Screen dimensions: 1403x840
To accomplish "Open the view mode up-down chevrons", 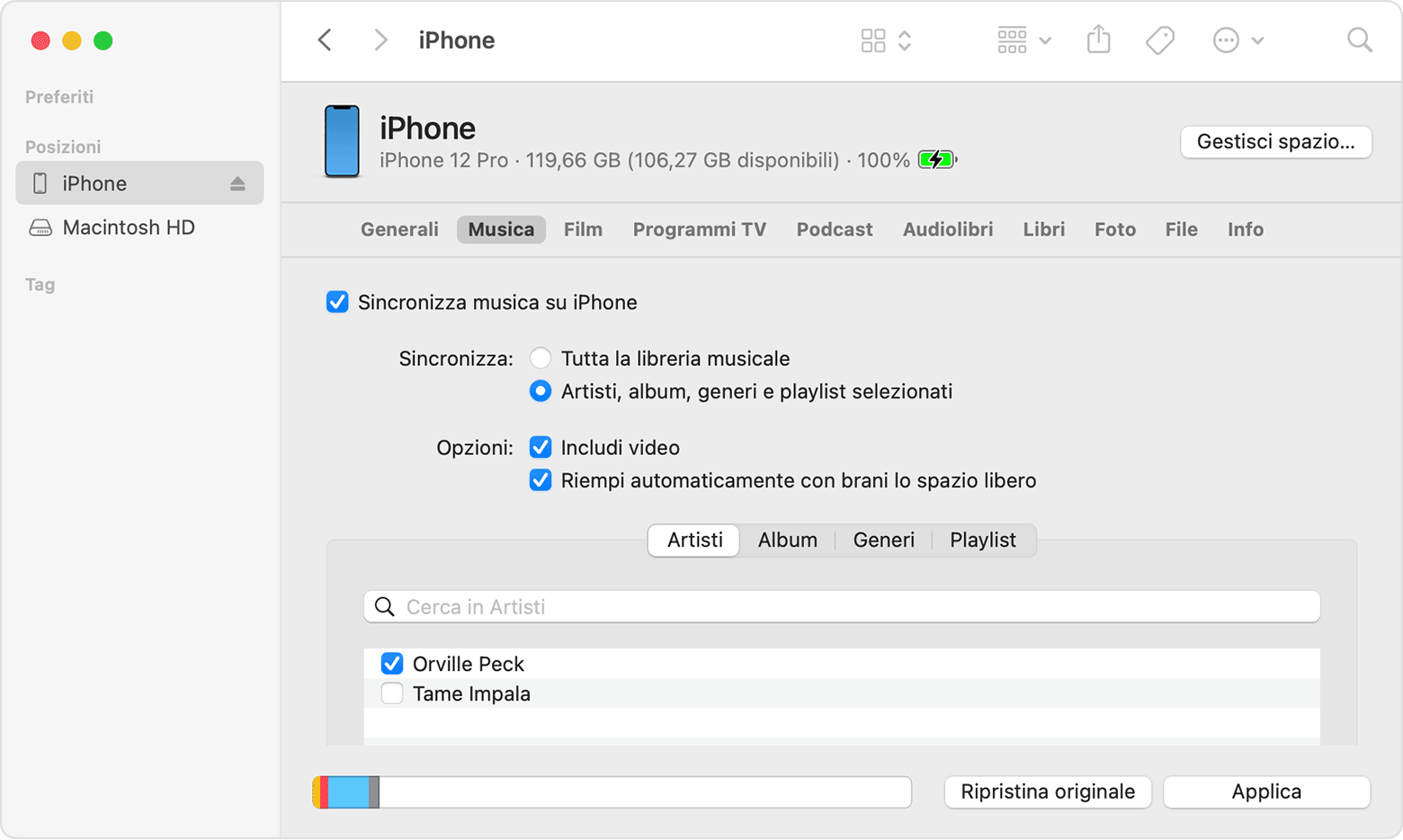I will click(x=905, y=40).
